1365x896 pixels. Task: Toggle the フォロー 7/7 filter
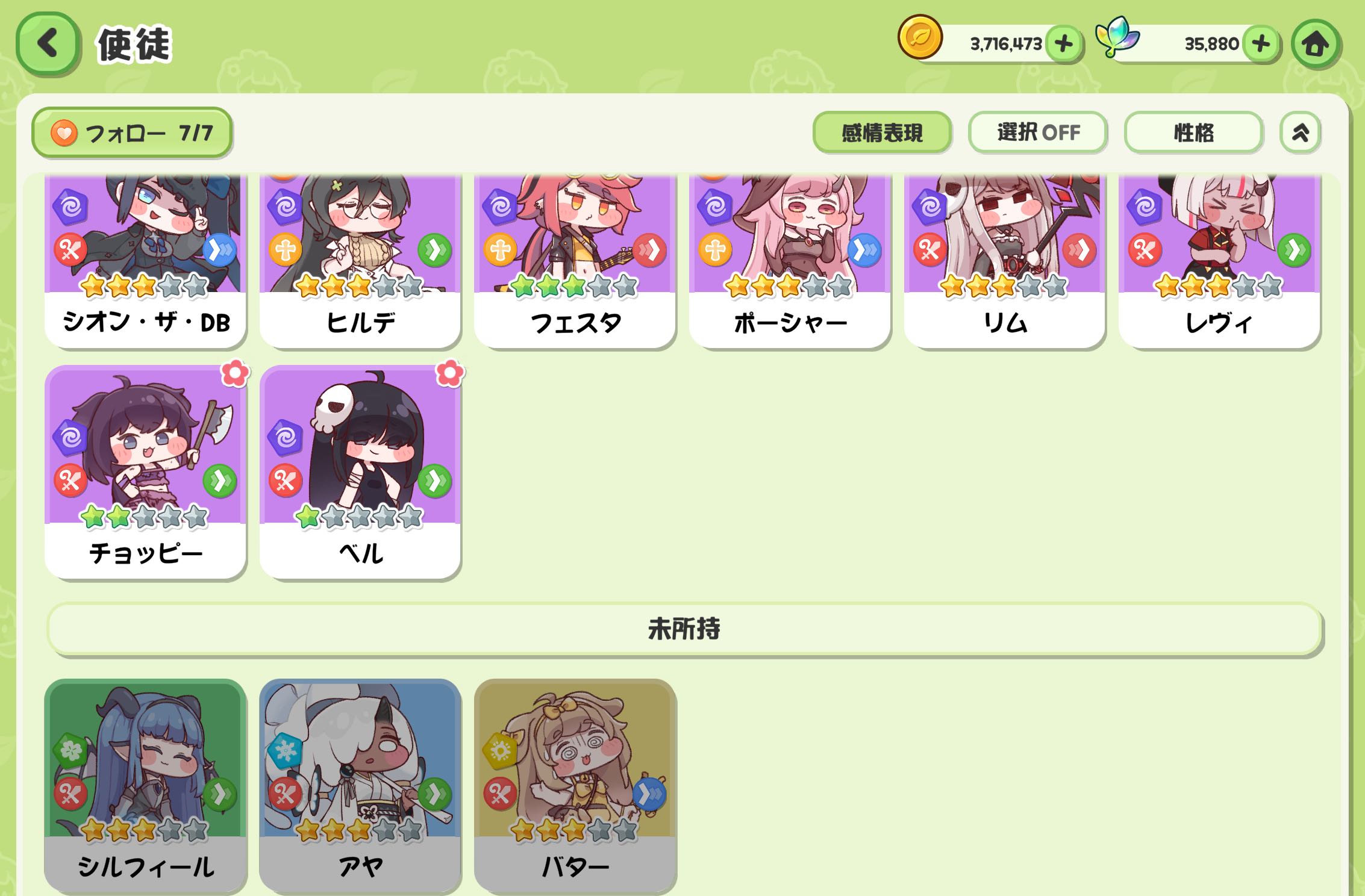tap(132, 132)
